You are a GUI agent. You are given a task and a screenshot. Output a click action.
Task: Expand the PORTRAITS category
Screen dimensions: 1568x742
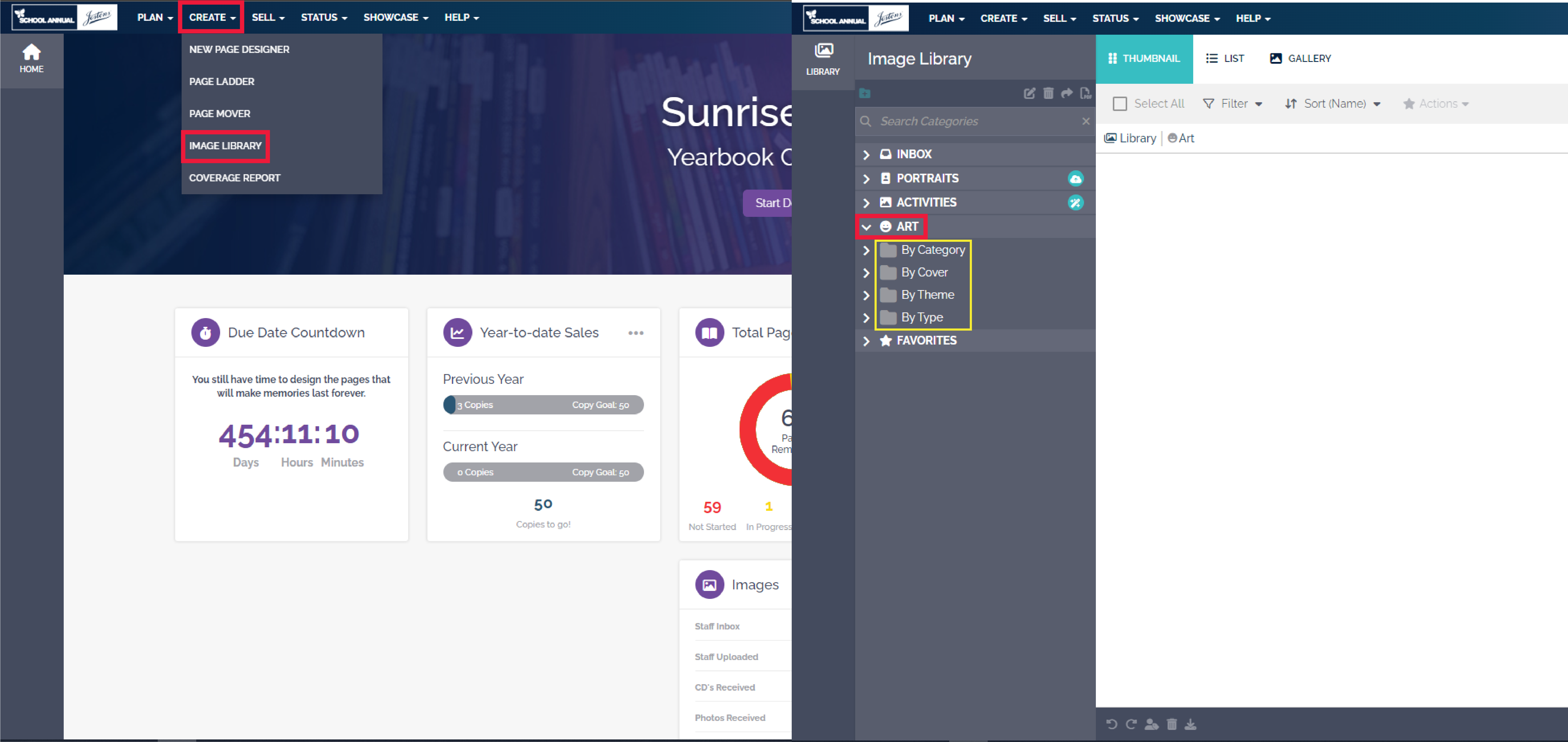point(866,179)
